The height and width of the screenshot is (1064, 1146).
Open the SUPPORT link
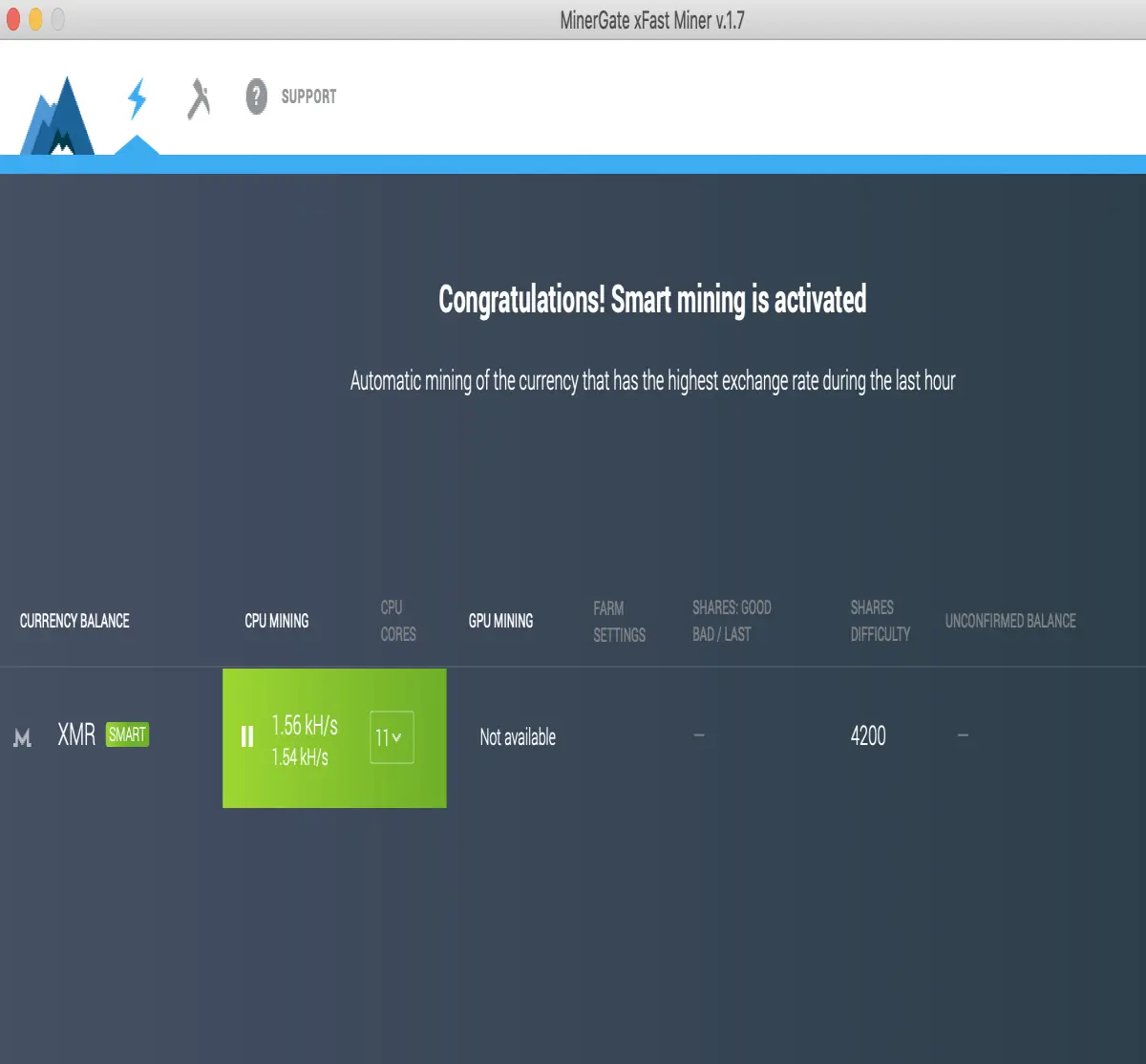(308, 96)
